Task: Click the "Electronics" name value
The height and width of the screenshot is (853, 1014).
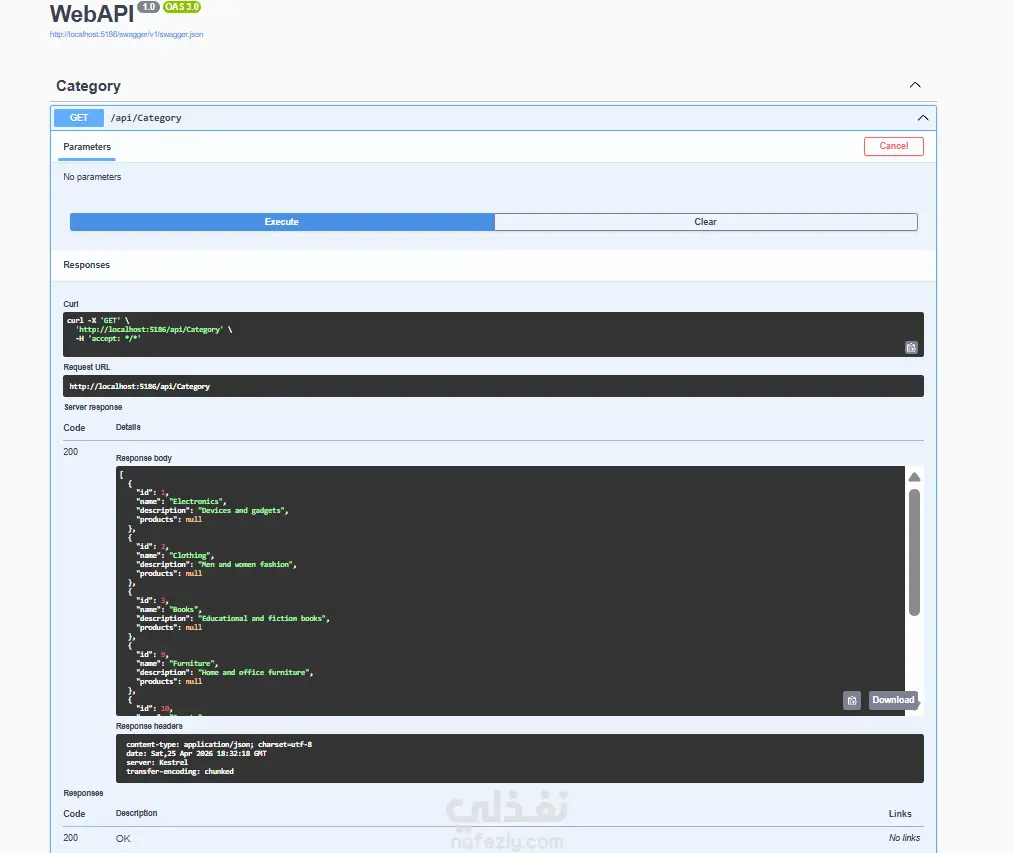Action: [196, 501]
